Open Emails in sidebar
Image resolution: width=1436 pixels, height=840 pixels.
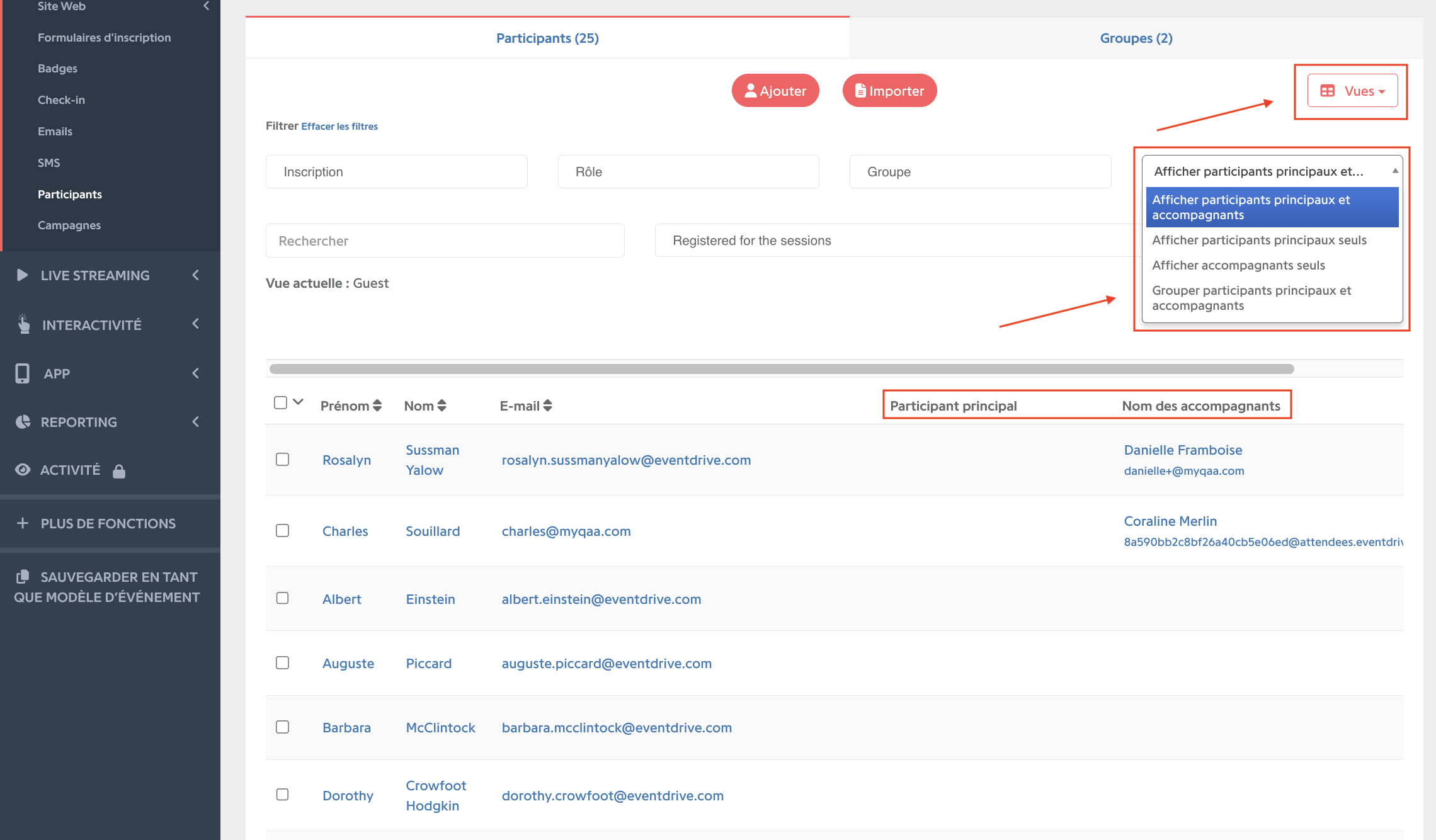coord(55,131)
